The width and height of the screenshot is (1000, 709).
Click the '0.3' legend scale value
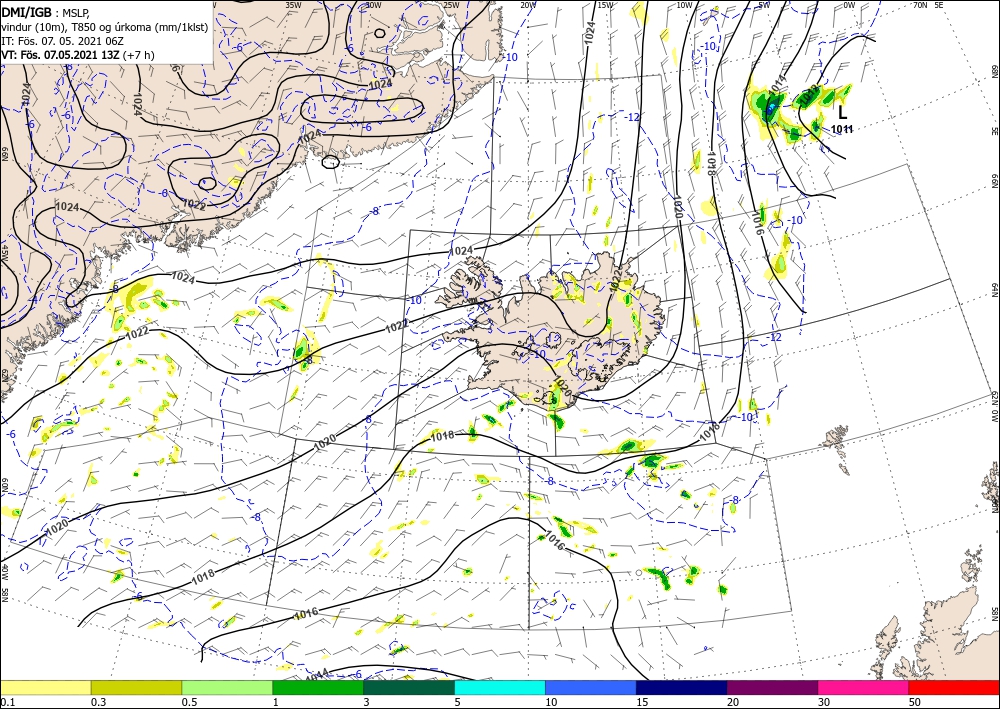click(98, 702)
